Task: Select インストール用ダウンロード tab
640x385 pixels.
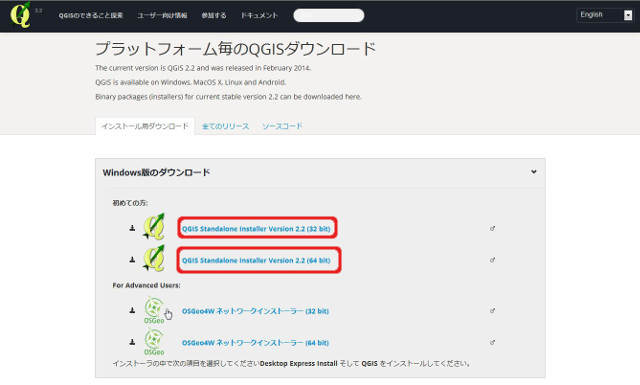Action: coord(145,126)
